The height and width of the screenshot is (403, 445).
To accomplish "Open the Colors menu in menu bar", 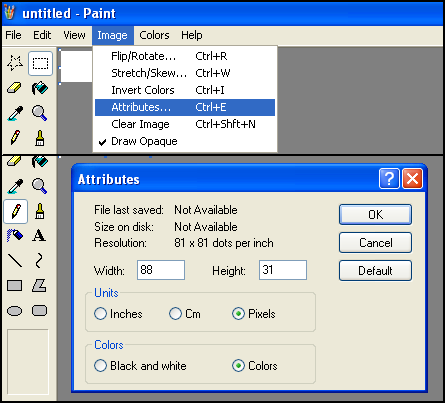I will point(154,35).
